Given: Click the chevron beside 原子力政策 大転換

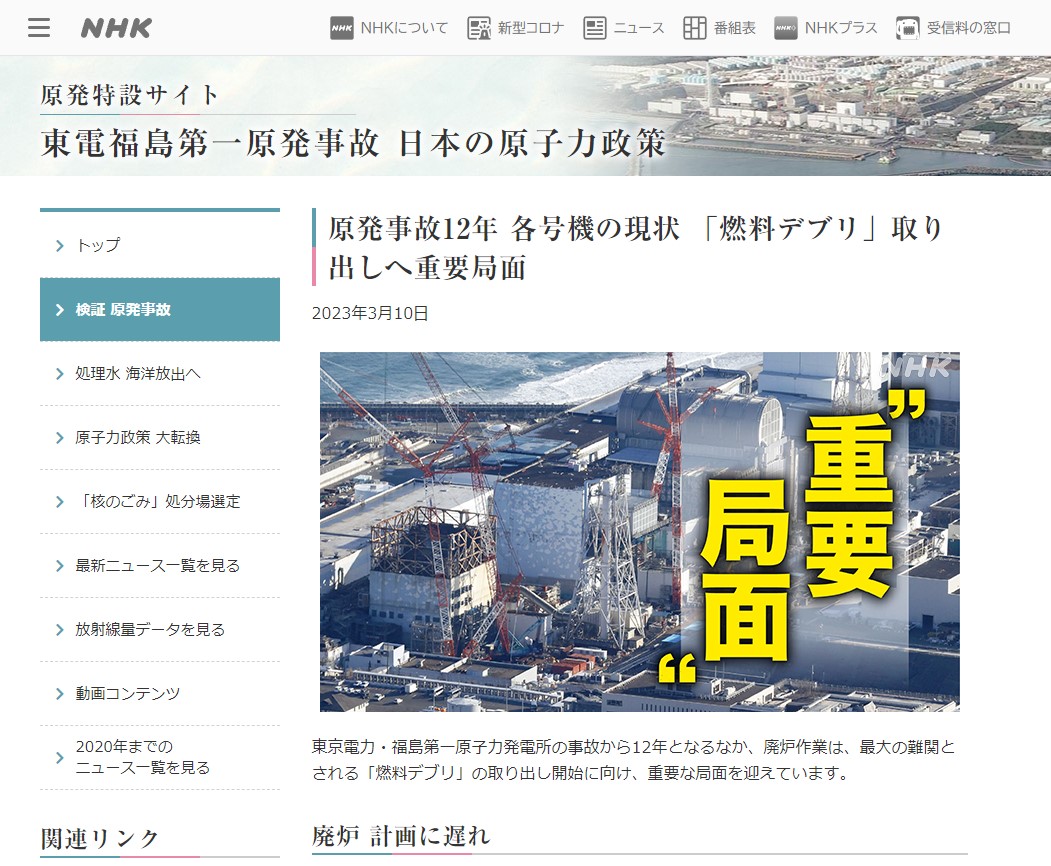Looking at the screenshot, I should tap(60, 438).
